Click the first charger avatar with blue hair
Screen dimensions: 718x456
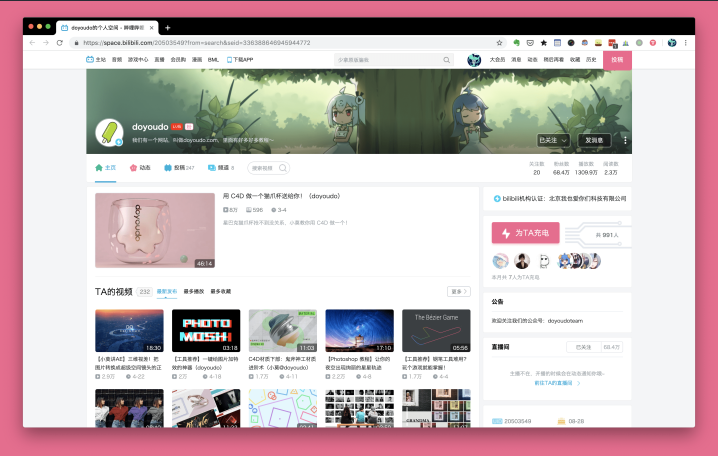500,261
